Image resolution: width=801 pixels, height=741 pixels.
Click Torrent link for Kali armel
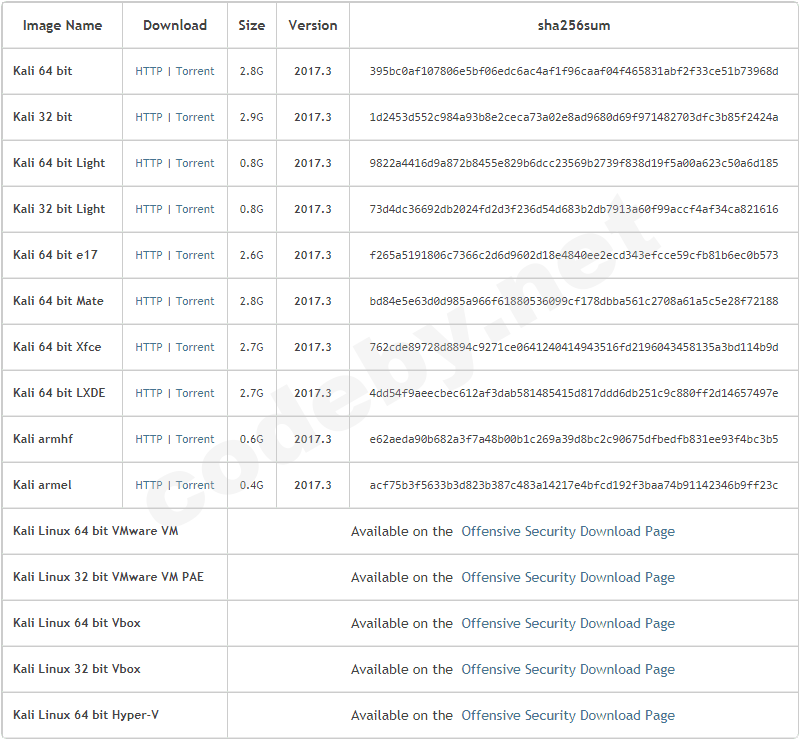[x=195, y=485]
